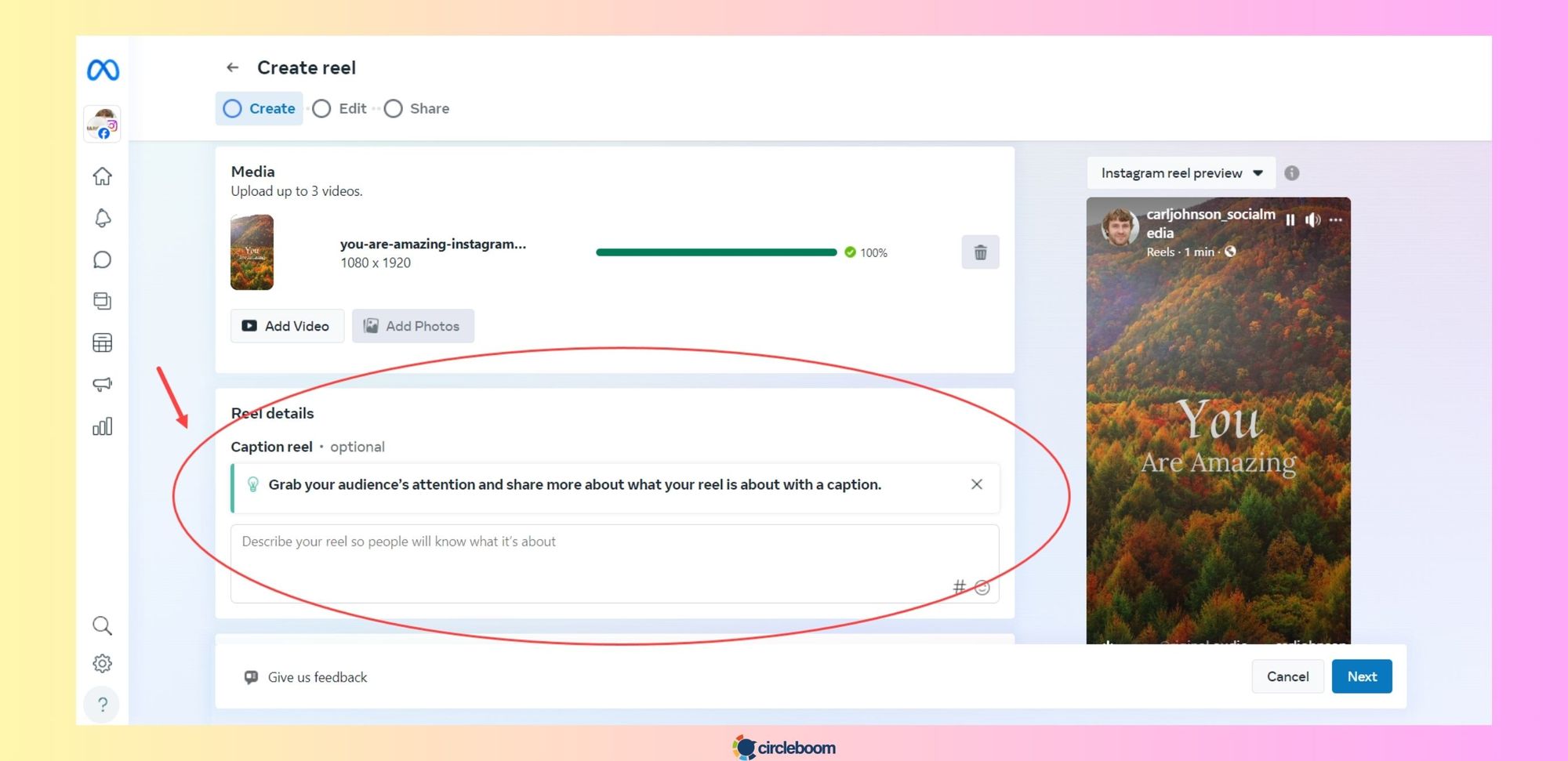1568x761 pixels.
Task: Go back using arrow beside Create reel
Action: point(233,67)
